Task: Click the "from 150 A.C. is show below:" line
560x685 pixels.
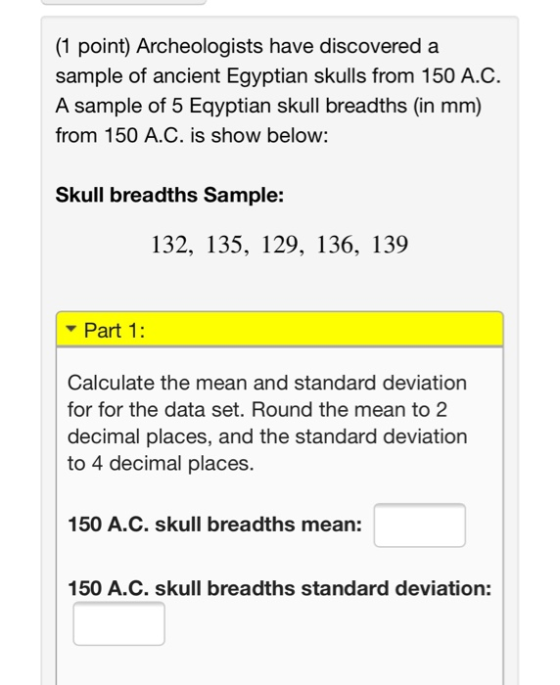Action: click(x=191, y=135)
